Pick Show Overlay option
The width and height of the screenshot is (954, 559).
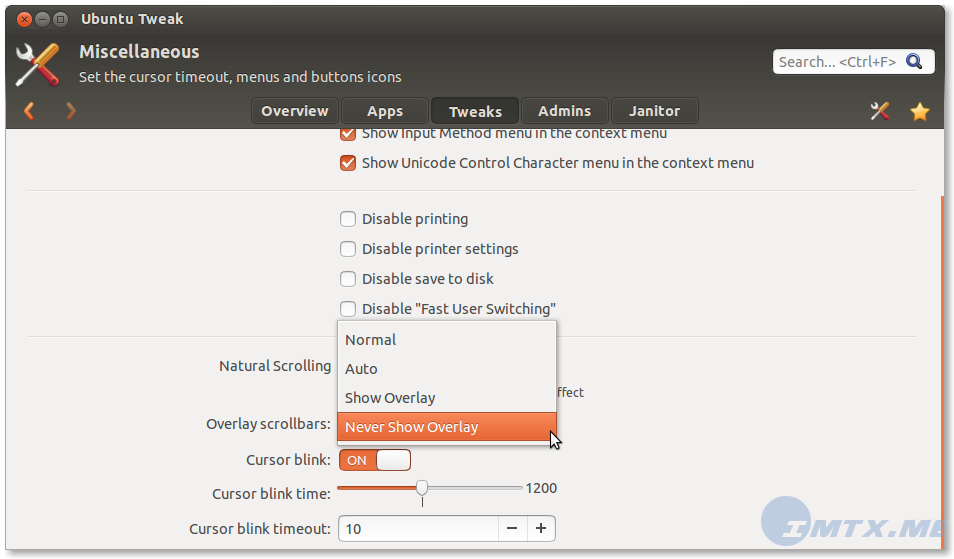[x=447, y=398]
